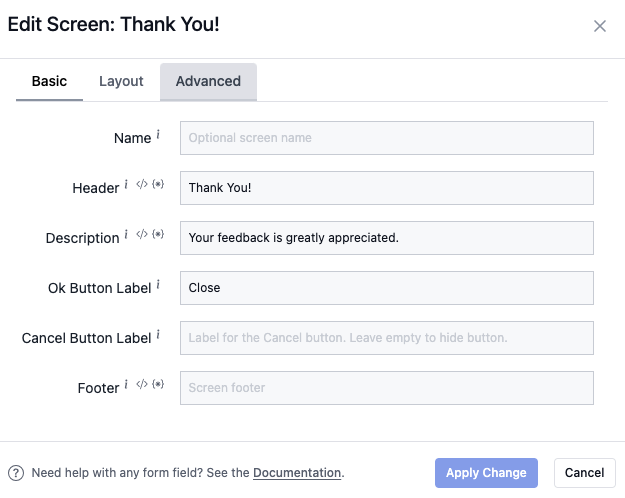
Task: Click the info icon next to Name
Action: click(x=158, y=136)
